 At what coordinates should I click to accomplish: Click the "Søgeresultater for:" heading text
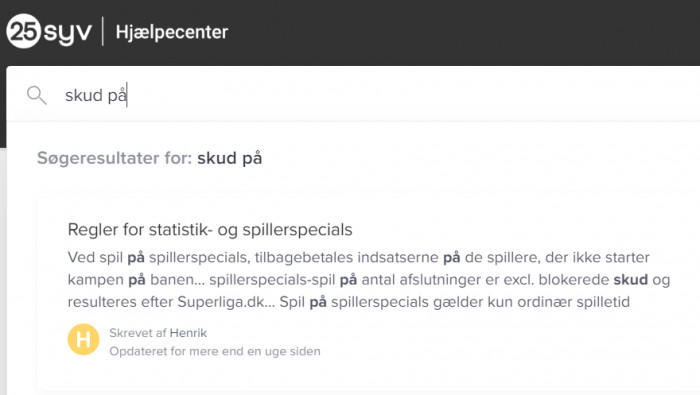tap(115, 158)
